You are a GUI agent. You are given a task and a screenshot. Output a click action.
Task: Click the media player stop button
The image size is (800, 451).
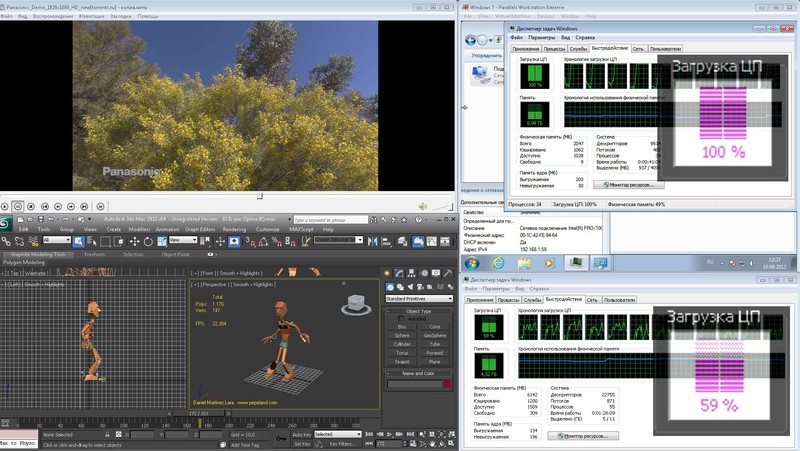coord(31,206)
